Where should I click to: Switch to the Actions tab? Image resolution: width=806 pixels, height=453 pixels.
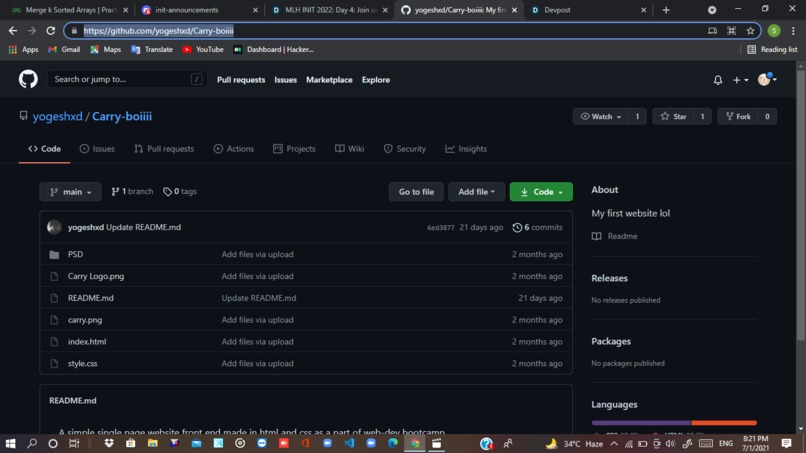[234, 149]
